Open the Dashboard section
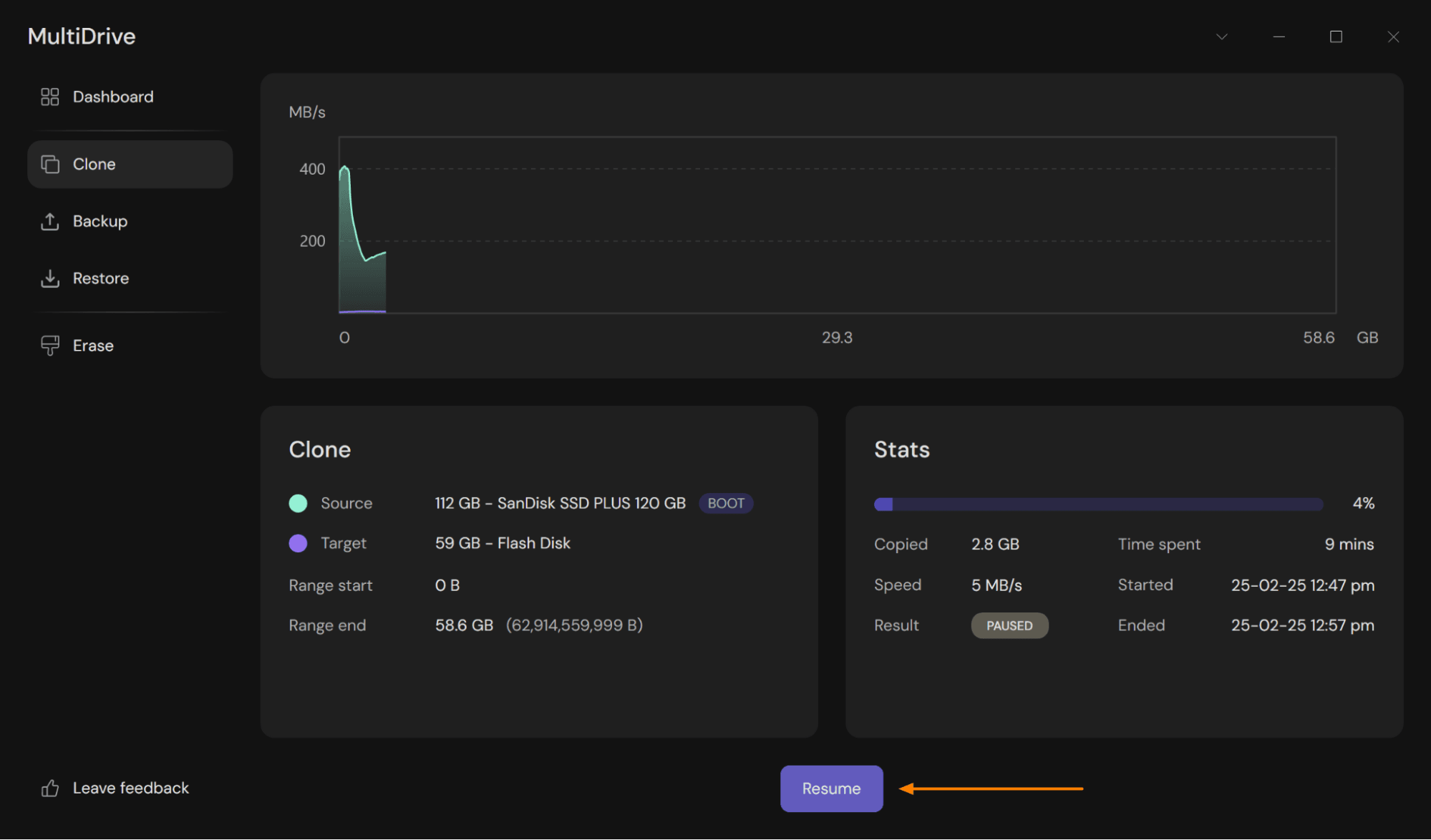1431x840 pixels. (130, 97)
